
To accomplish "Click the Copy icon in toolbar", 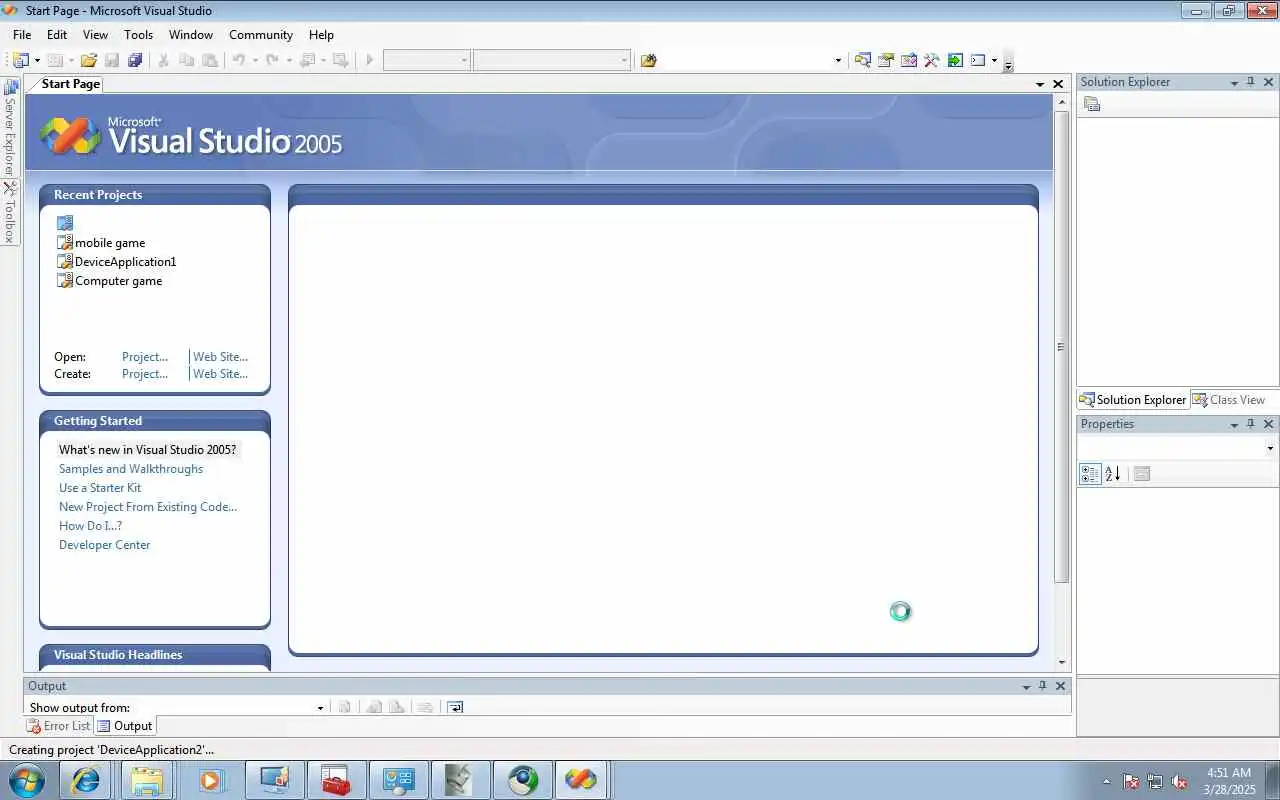I will [x=186, y=60].
